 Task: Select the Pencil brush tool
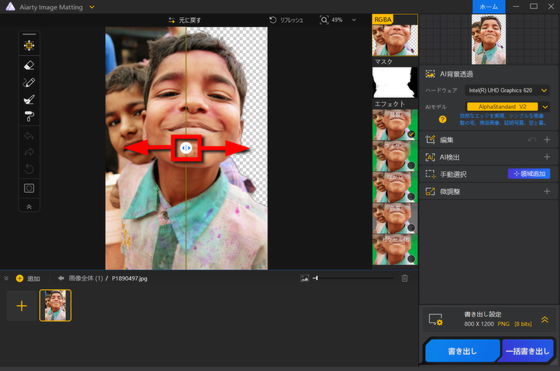(x=29, y=82)
